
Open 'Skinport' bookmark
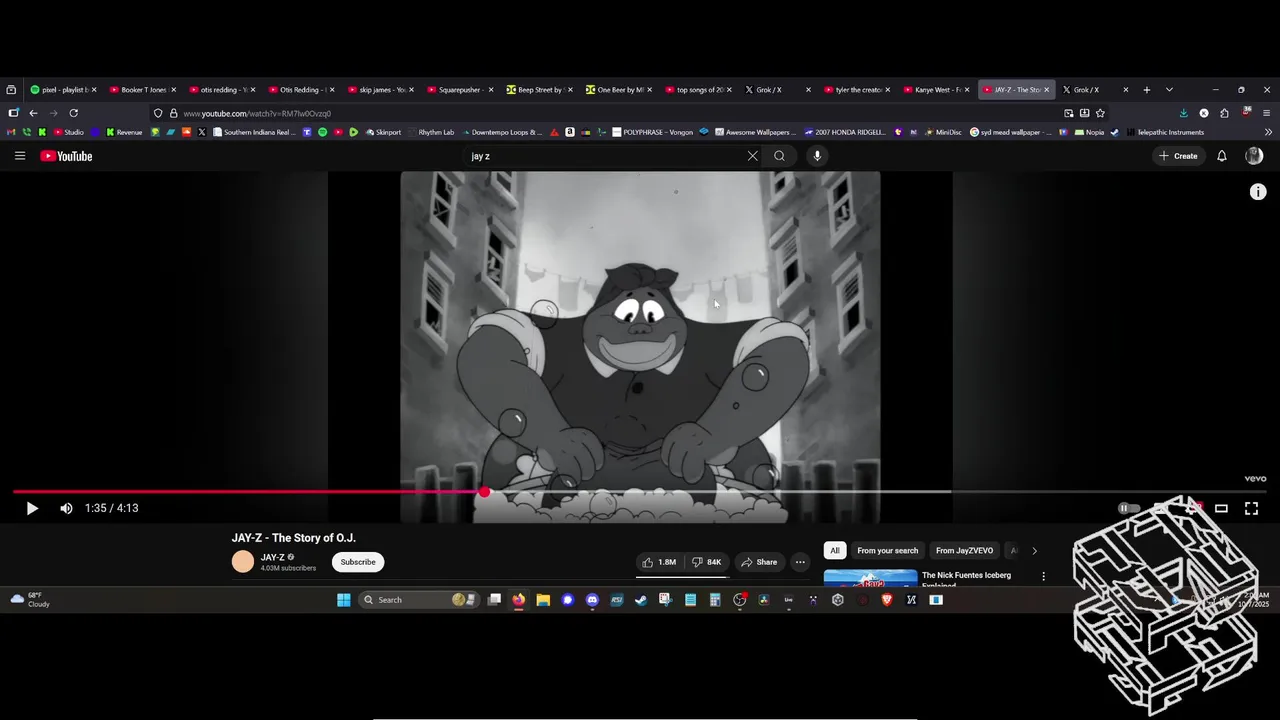tap(383, 132)
